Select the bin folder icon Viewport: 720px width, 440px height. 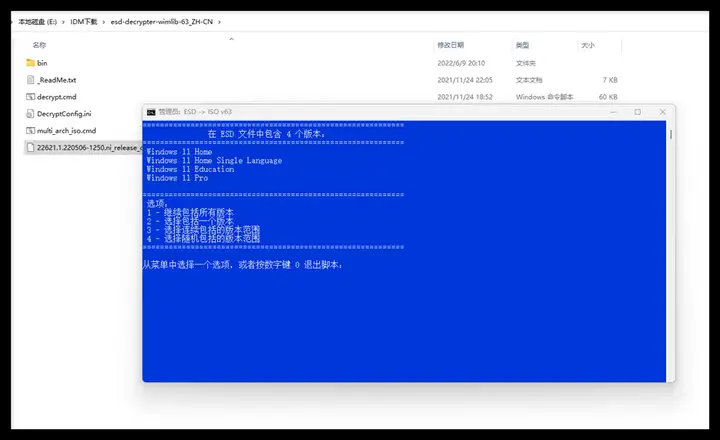[x=30, y=62]
